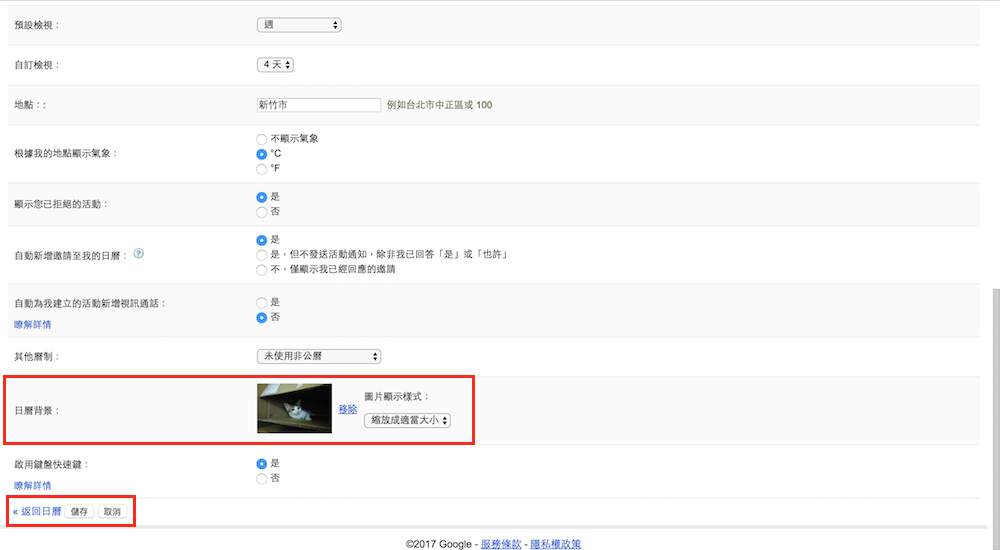Viewport: 1000px width, 550px height.
Task: Select 是，但不發送活動通知 invitation option
Action: pyautogui.click(x=261, y=255)
